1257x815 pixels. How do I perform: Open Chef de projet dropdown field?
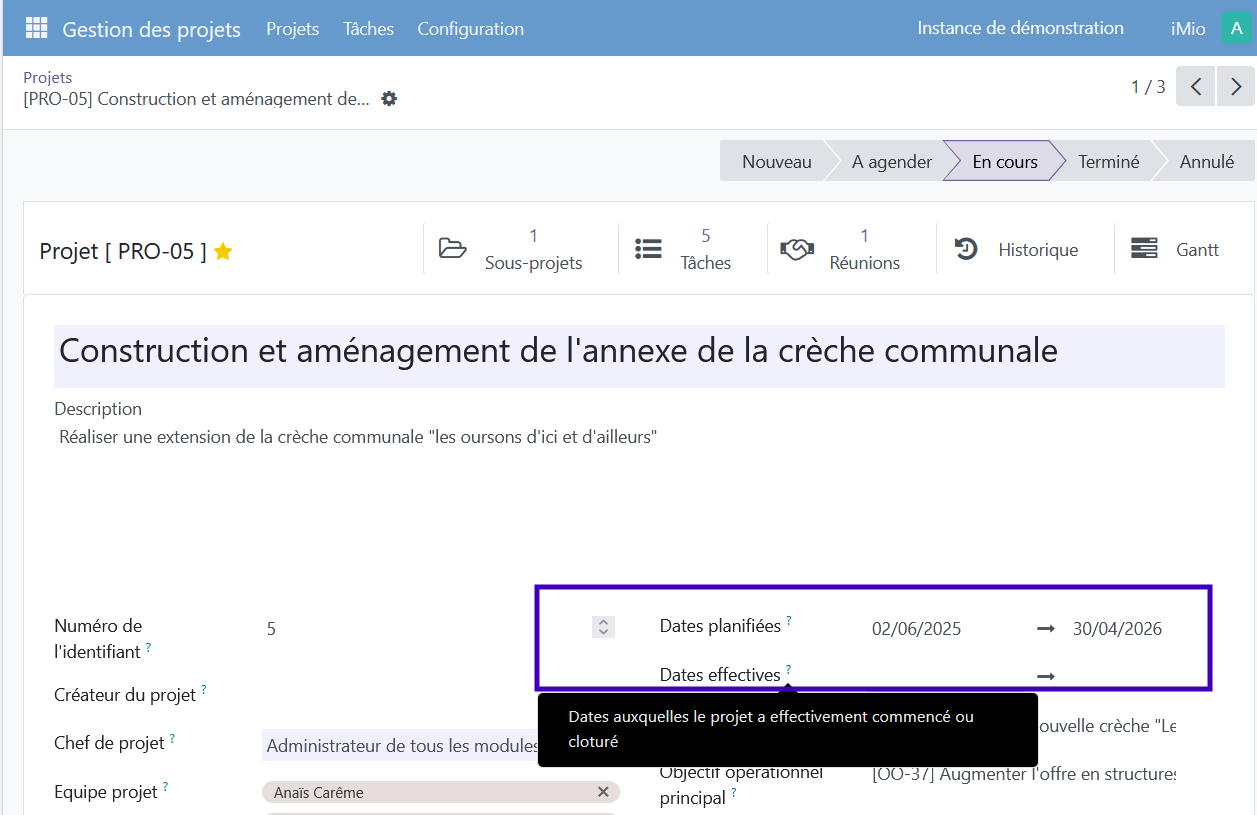coord(402,746)
